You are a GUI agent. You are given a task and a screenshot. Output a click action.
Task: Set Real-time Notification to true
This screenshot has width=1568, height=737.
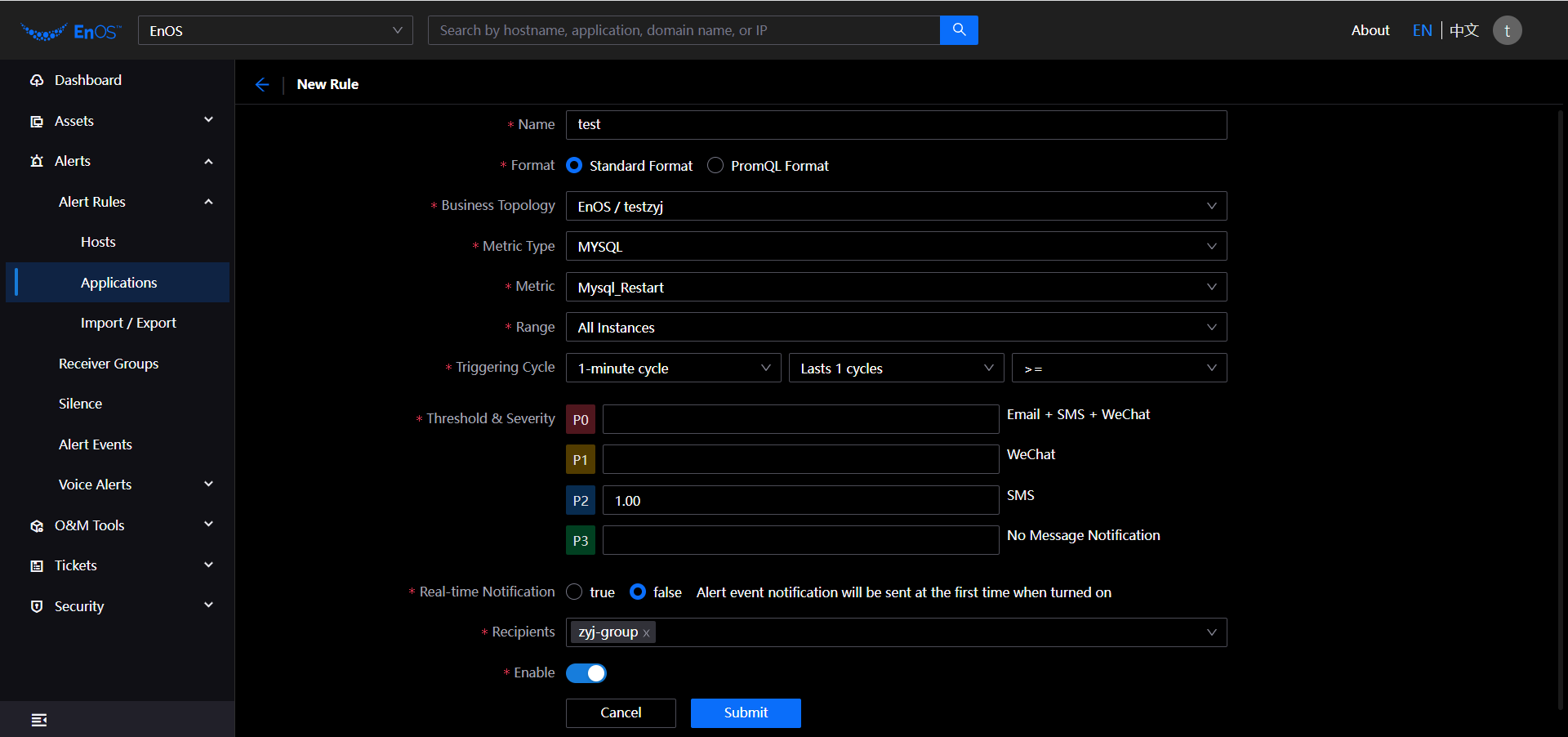pyautogui.click(x=574, y=592)
